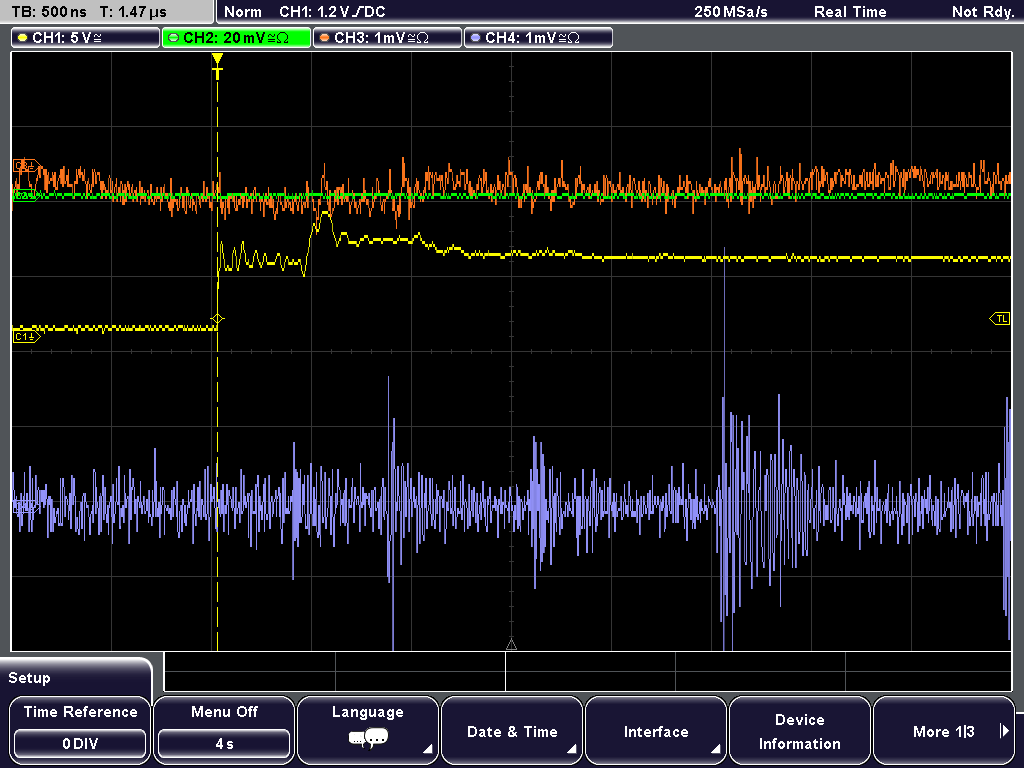
Task: Click the 0 DIV time reference value
Action: pos(80,744)
